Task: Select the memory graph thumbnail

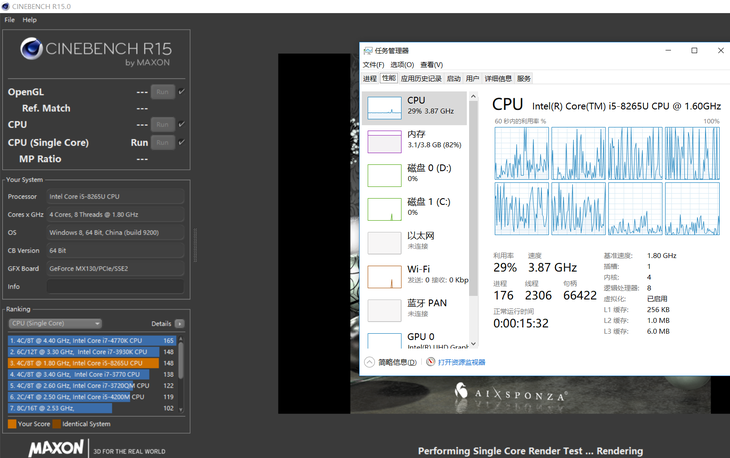Action: [384, 141]
